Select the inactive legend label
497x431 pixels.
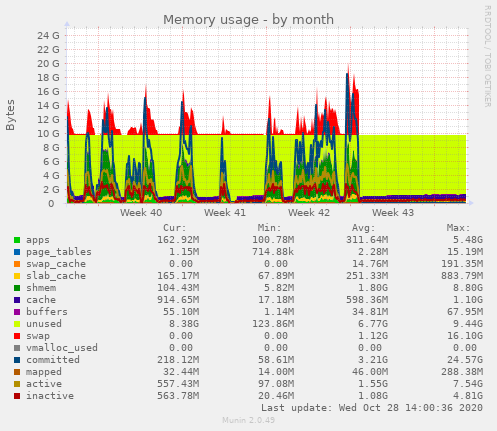(50, 396)
